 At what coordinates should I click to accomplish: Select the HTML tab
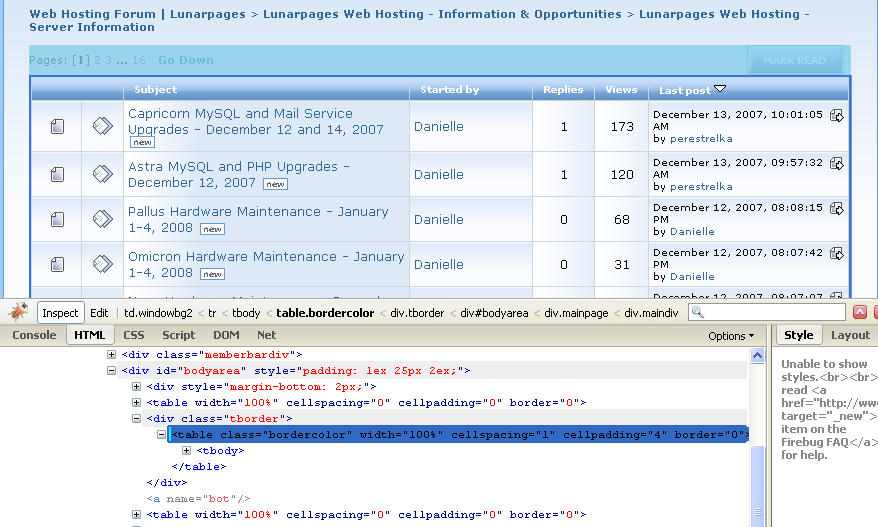click(x=90, y=335)
